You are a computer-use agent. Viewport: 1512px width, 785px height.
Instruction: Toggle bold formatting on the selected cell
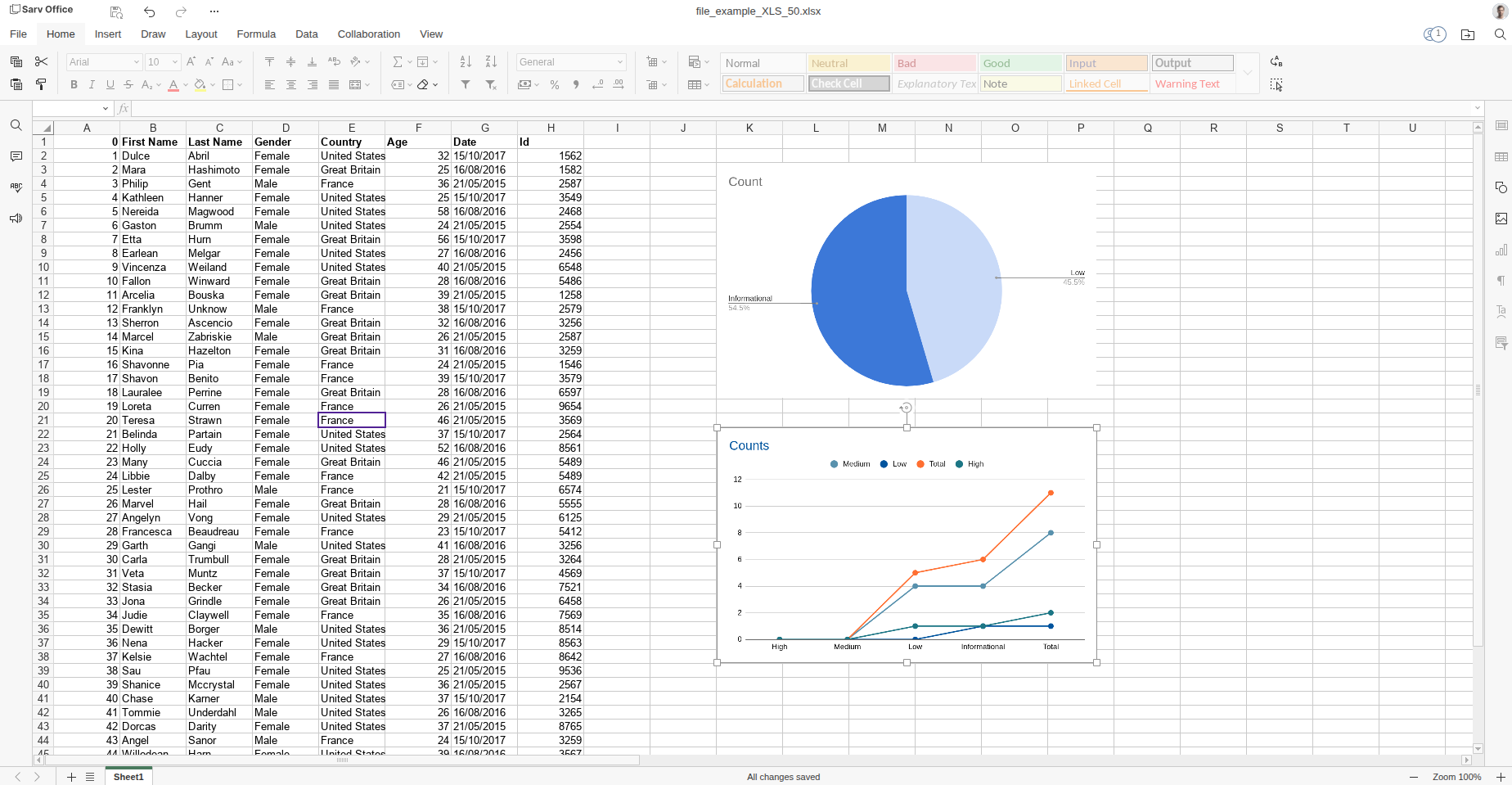point(74,84)
